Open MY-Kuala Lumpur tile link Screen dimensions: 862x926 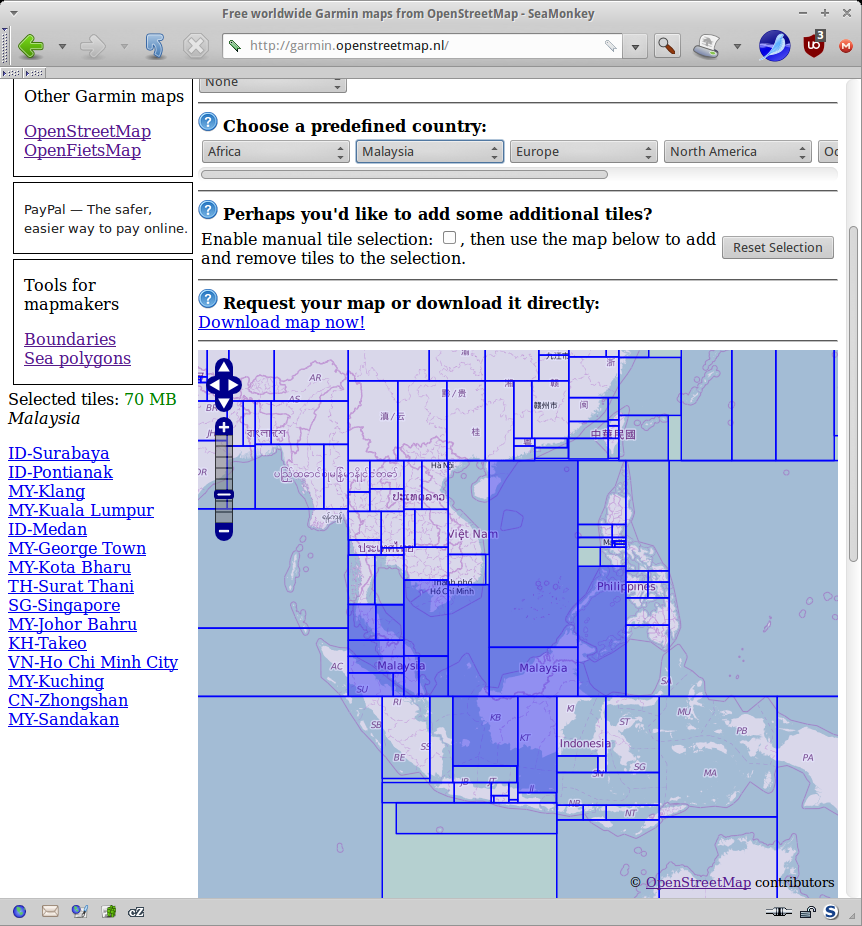pos(81,510)
